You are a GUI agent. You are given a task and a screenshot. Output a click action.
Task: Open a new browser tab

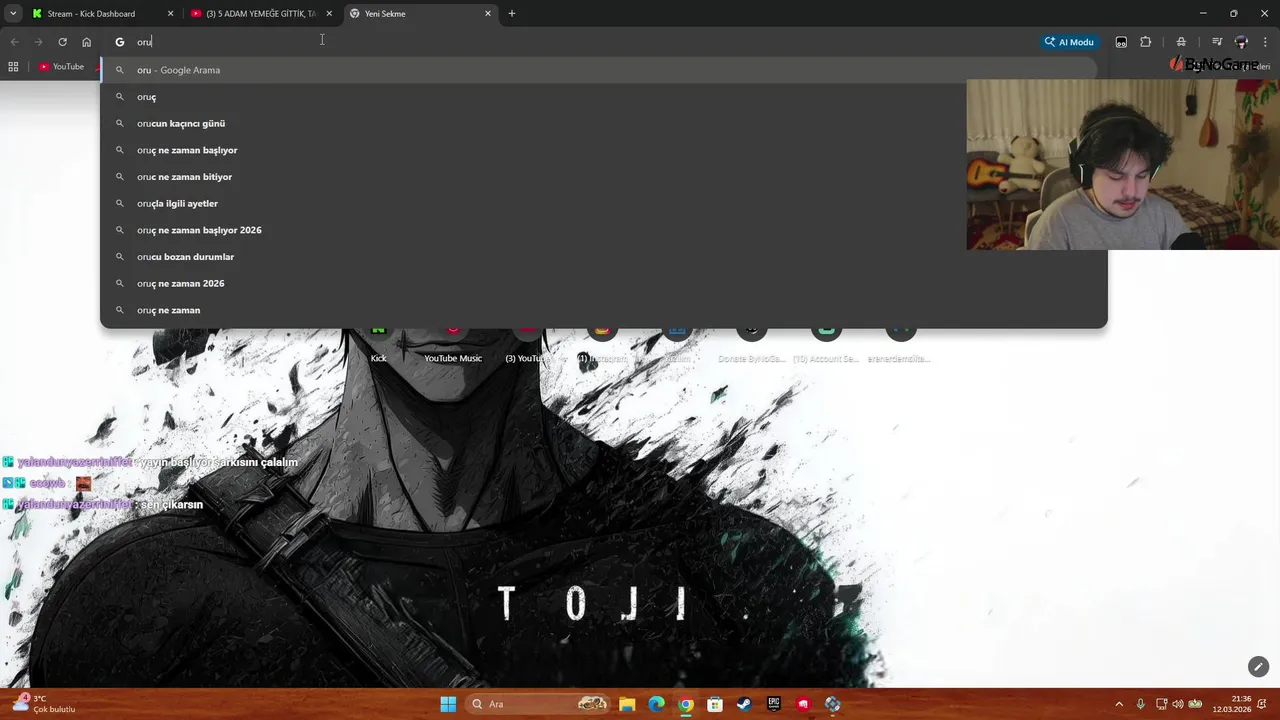512,14
